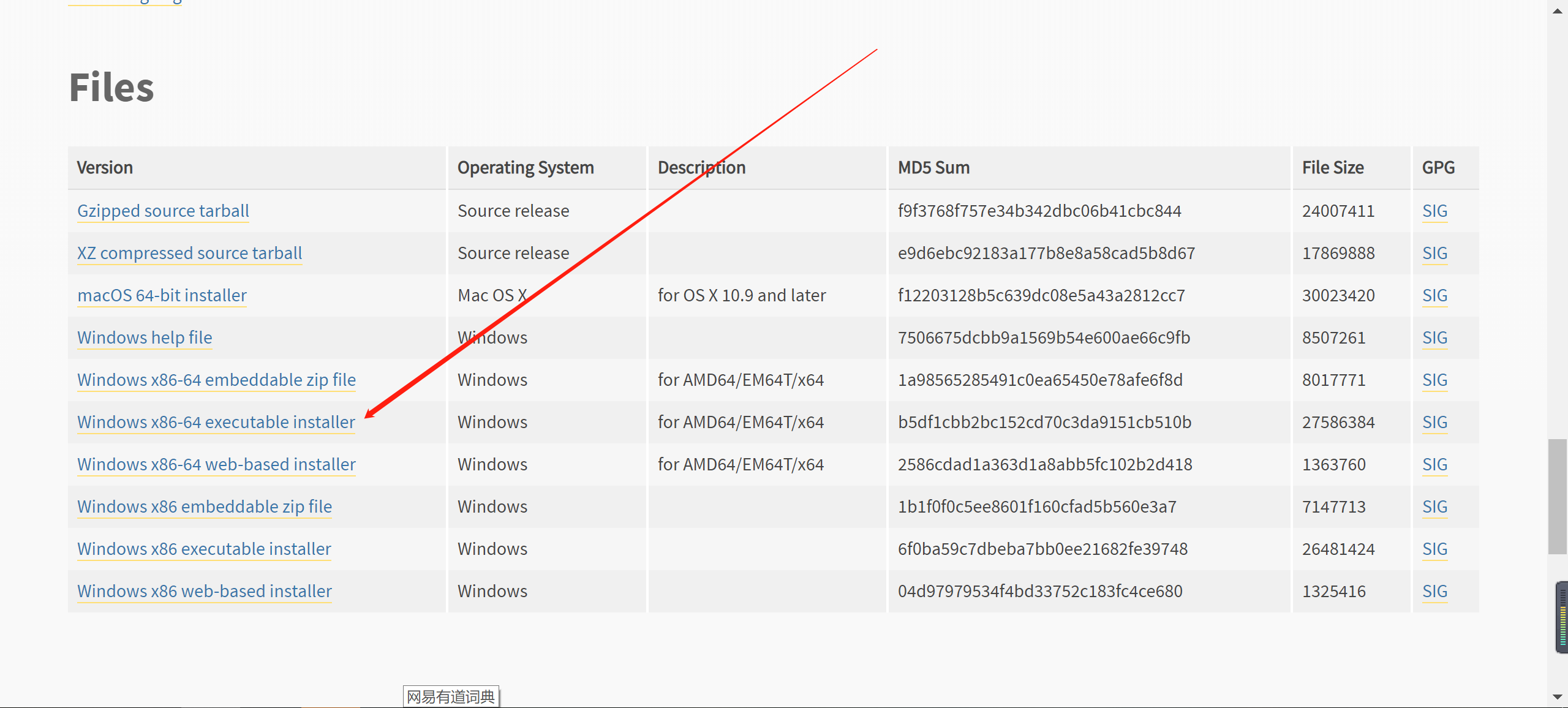This screenshot has height=708, width=1568.
Task: Click scrollbar up arrow
Action: pyautogui.click(x=1557, y=10)
